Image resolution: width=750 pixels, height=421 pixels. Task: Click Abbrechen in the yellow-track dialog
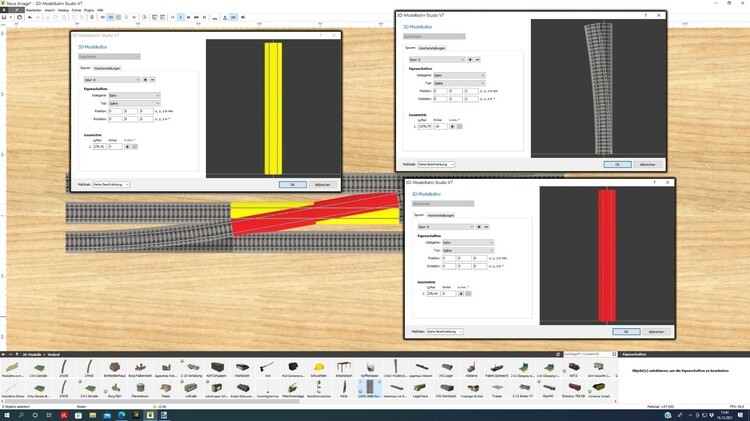[322, 185]
